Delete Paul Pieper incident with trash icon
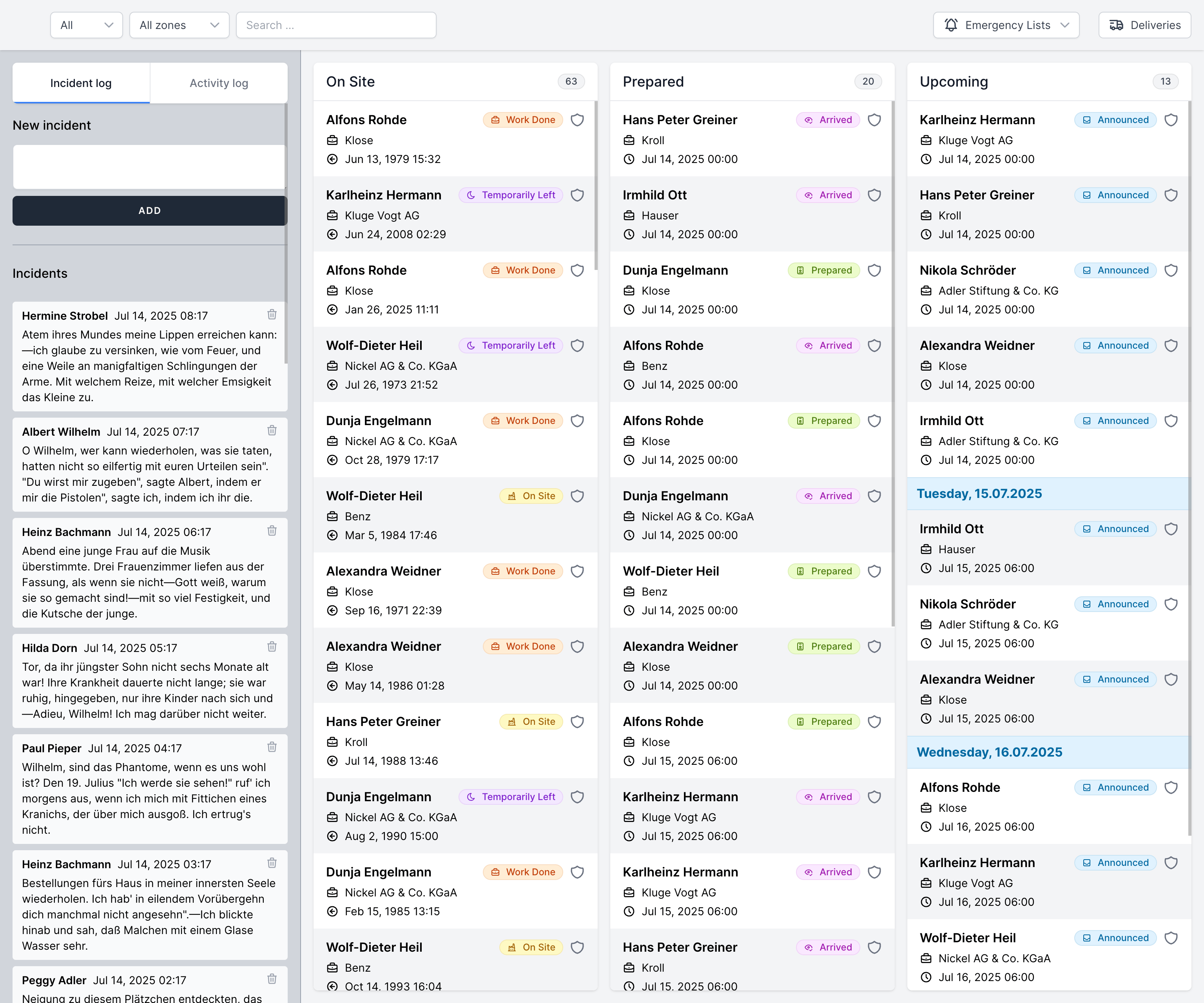Screen dimensions: 1204x1003 [x=272, y=747]
